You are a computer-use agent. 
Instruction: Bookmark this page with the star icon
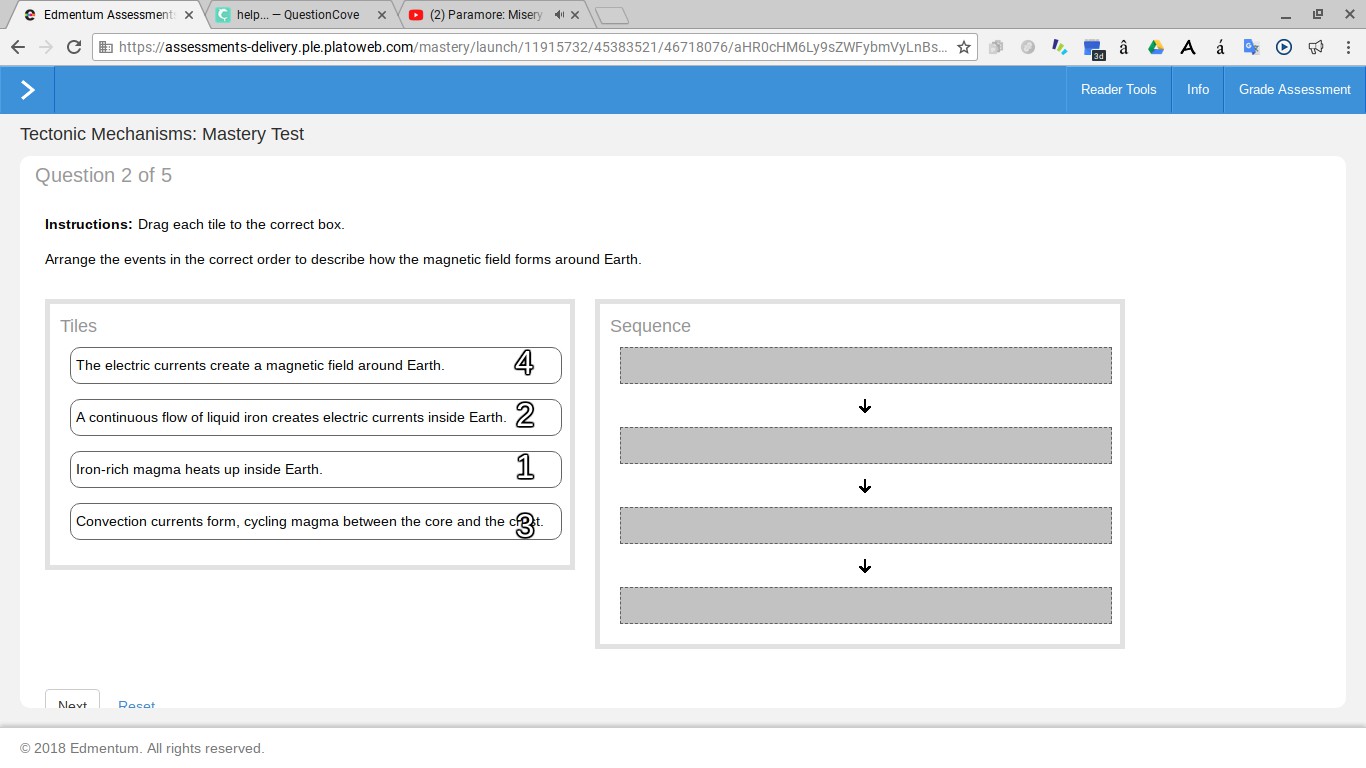tap(964, 47)
